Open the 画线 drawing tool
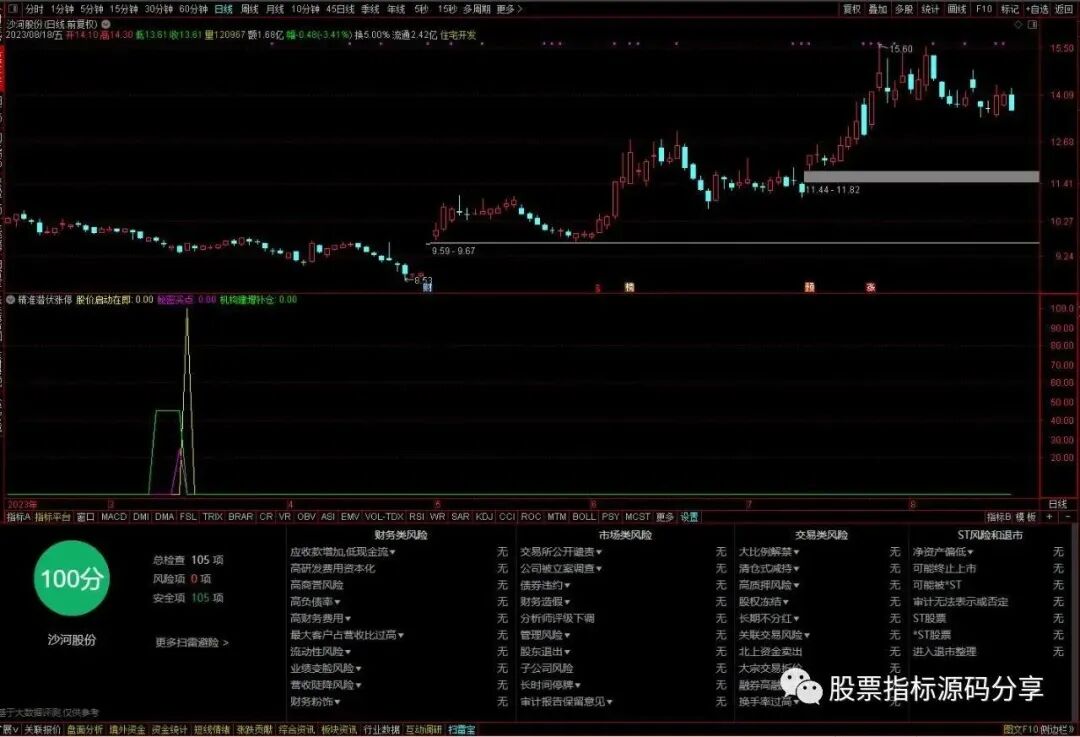 (x=957, y=10)
